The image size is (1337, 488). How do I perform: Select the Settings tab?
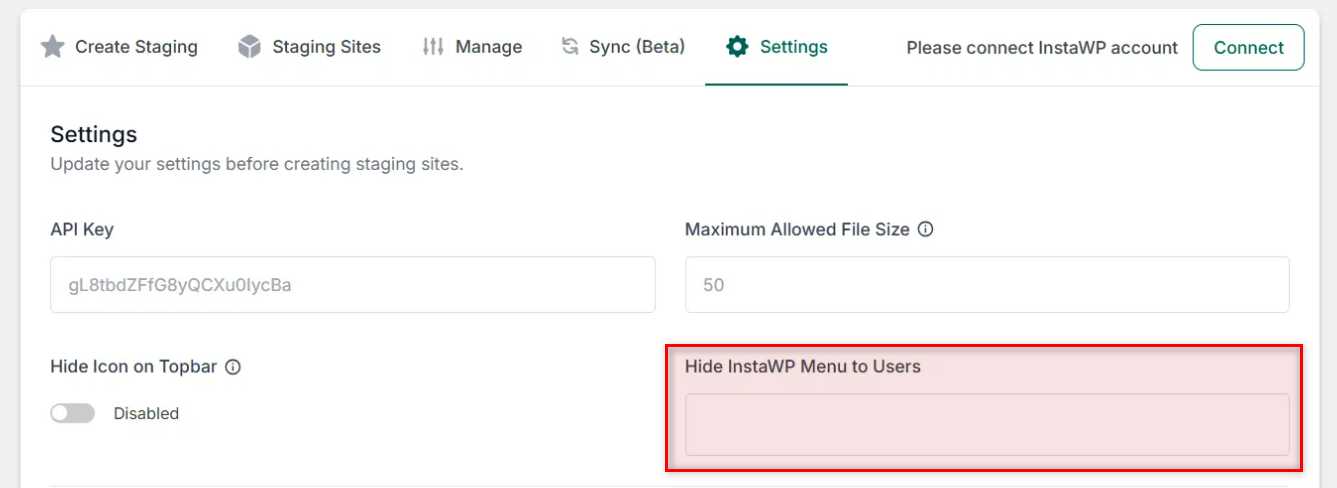(x=777, y=46)
